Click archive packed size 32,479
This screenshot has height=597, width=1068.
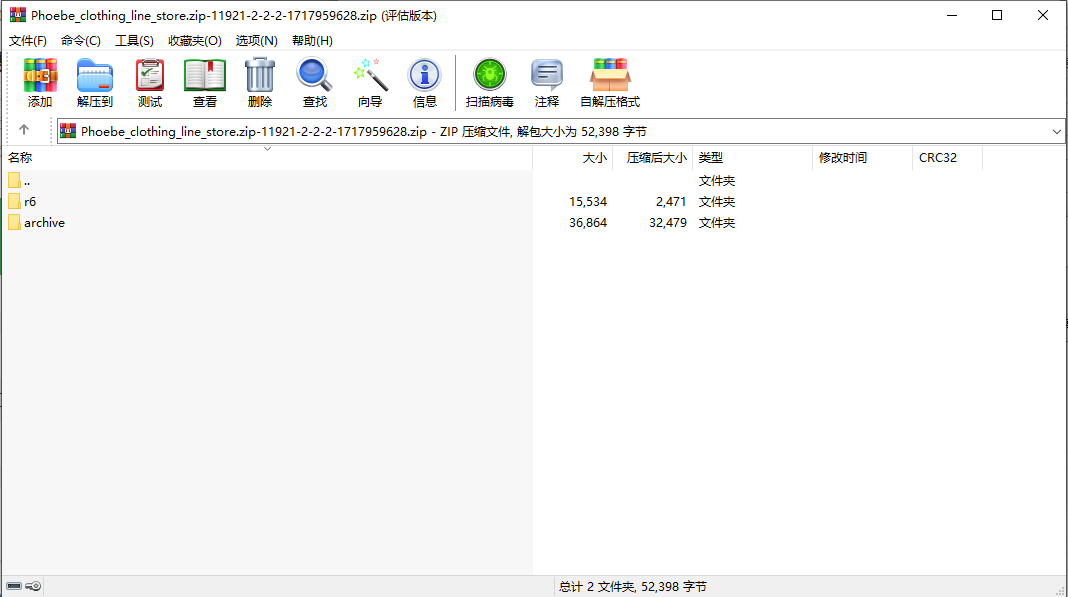click(x=668, y=223)
